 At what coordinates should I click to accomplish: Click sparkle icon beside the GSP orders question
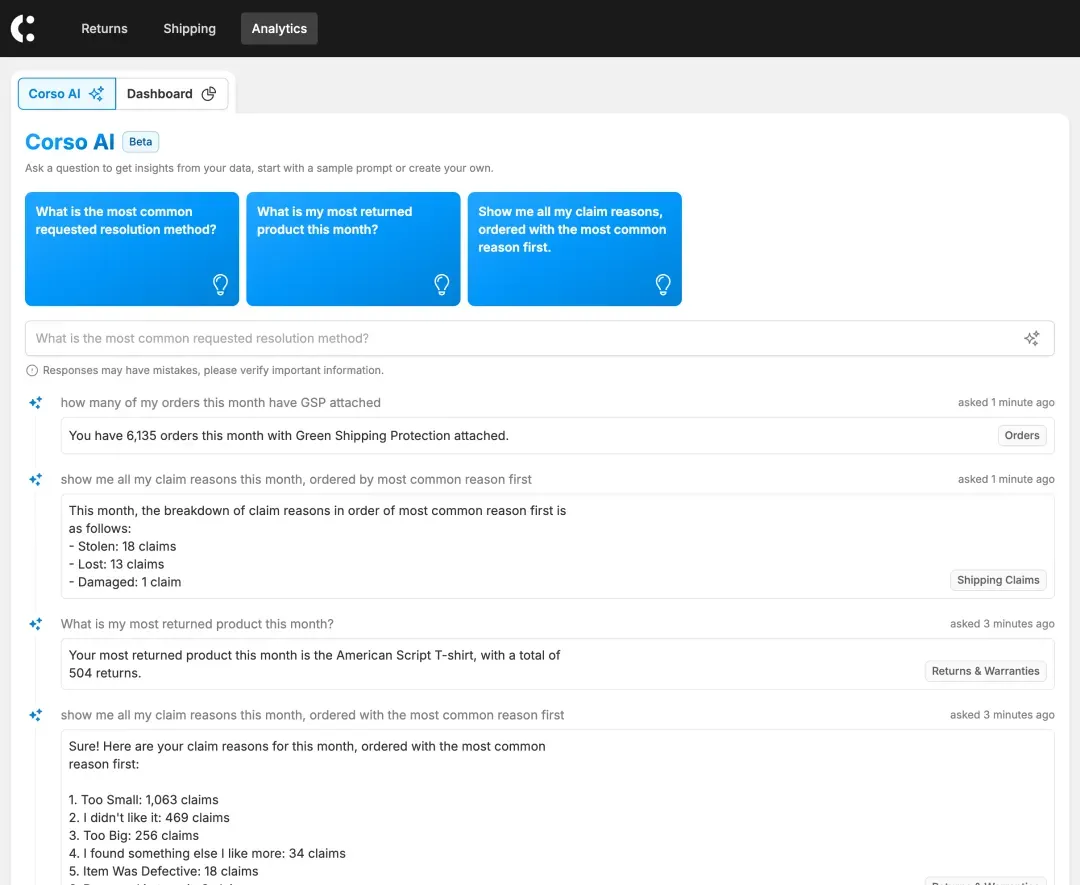(x=36, y=403)
